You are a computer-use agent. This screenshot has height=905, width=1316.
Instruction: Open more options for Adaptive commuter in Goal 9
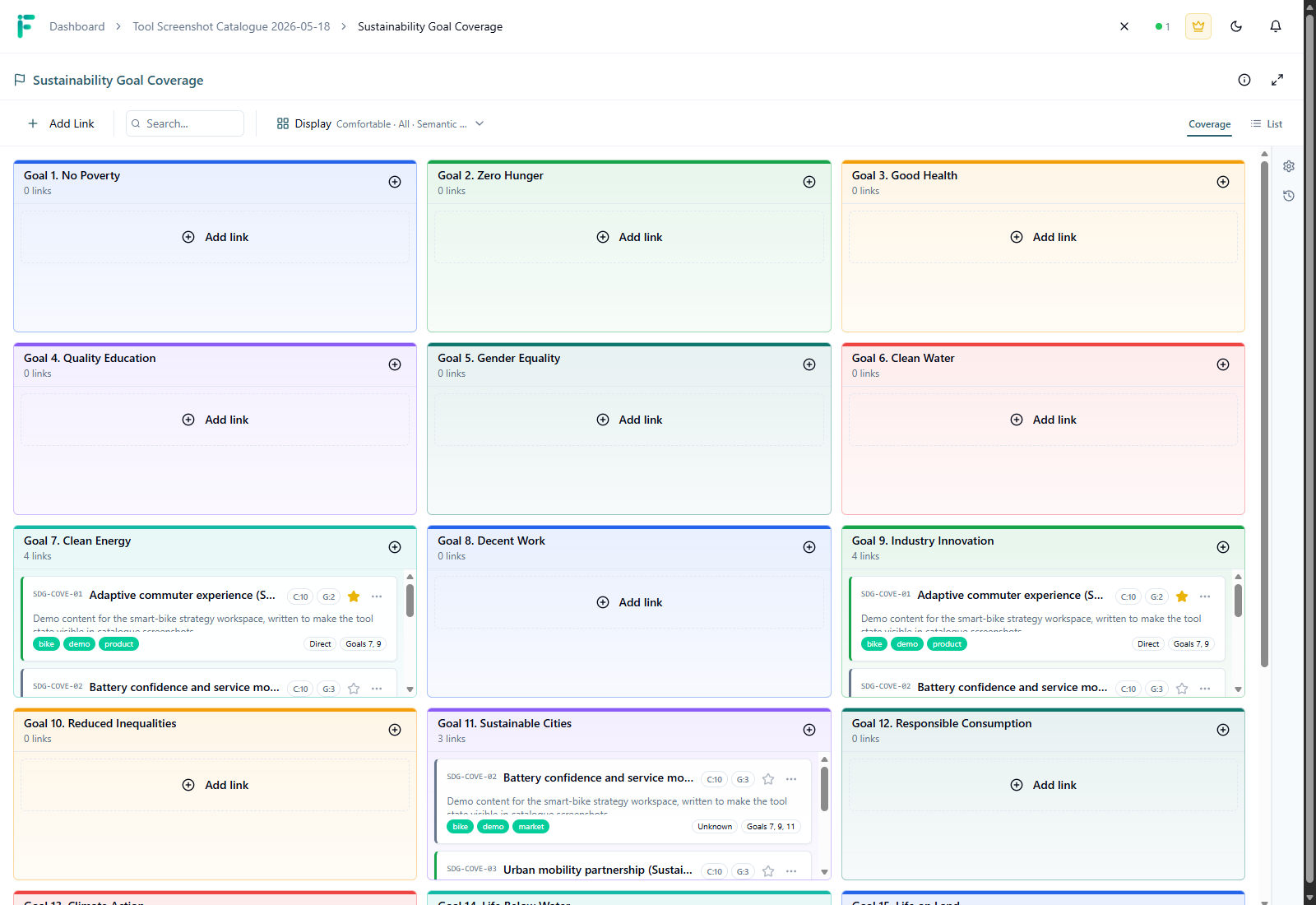pyautogui.click(x=1205, y=596)
